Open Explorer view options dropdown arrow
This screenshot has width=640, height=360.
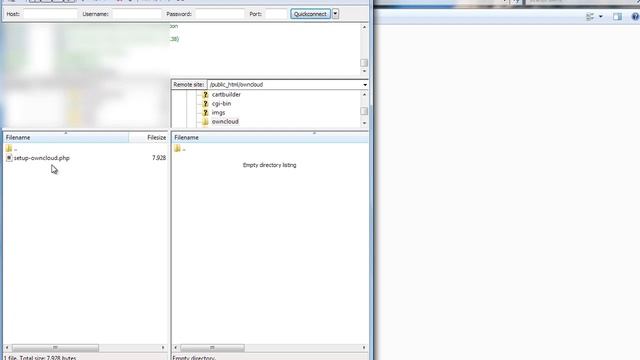click(x=600, y=16)
